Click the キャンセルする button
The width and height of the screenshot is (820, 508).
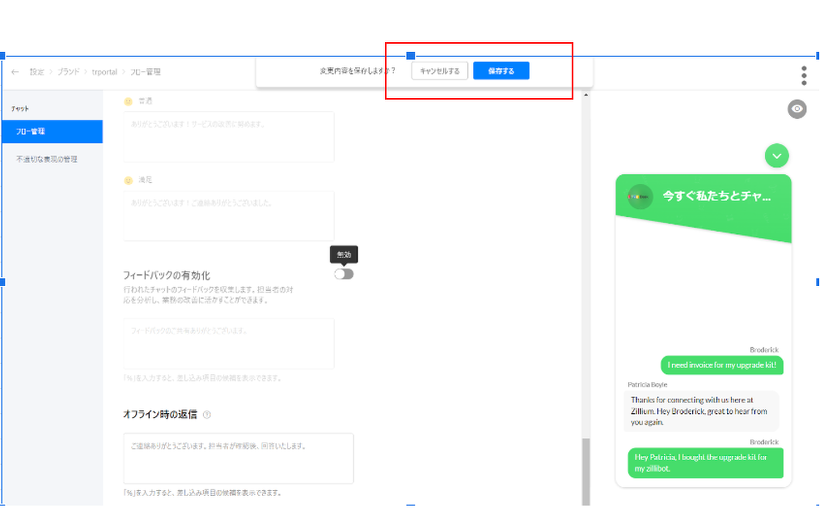(x=439, y=71)
